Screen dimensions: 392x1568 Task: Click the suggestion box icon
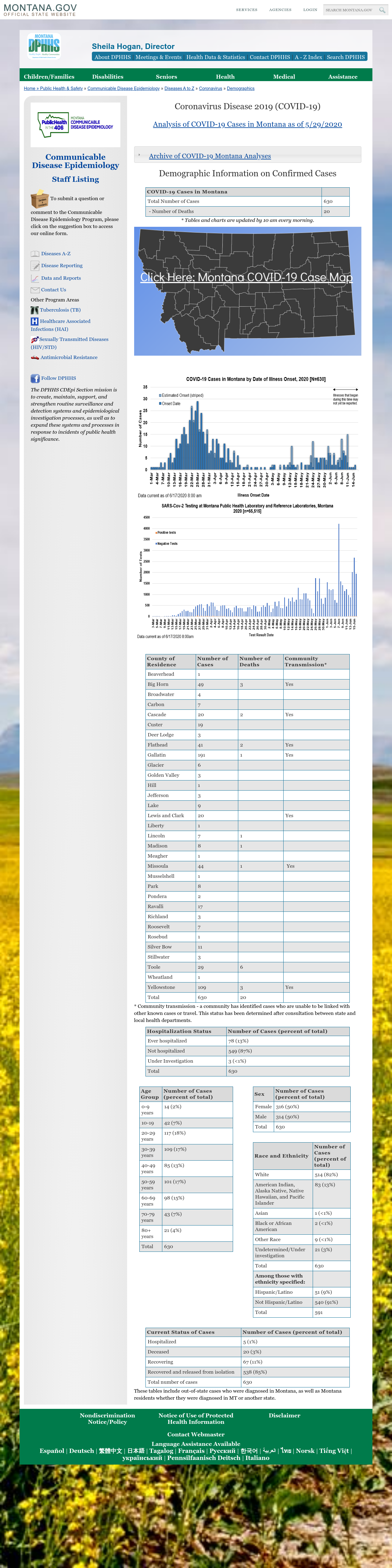point(39,198)
